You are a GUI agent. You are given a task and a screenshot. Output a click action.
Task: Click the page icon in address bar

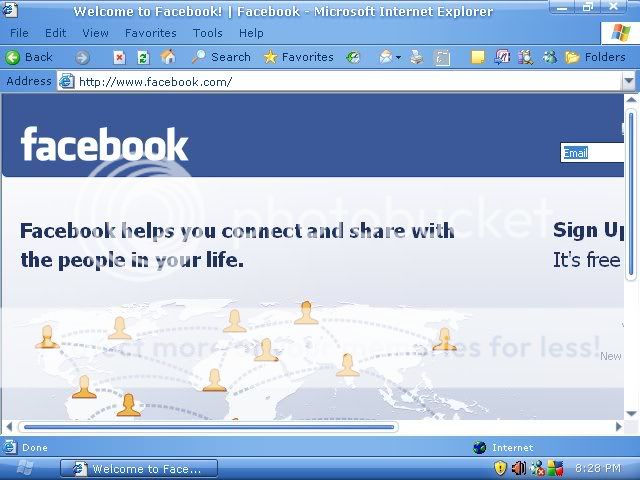pos(67,82)
